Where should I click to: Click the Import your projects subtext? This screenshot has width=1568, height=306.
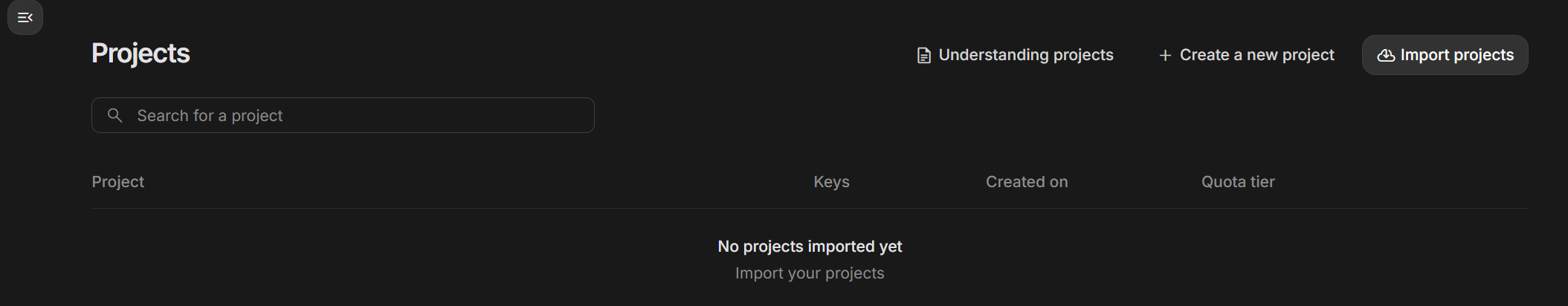(810, 273)
